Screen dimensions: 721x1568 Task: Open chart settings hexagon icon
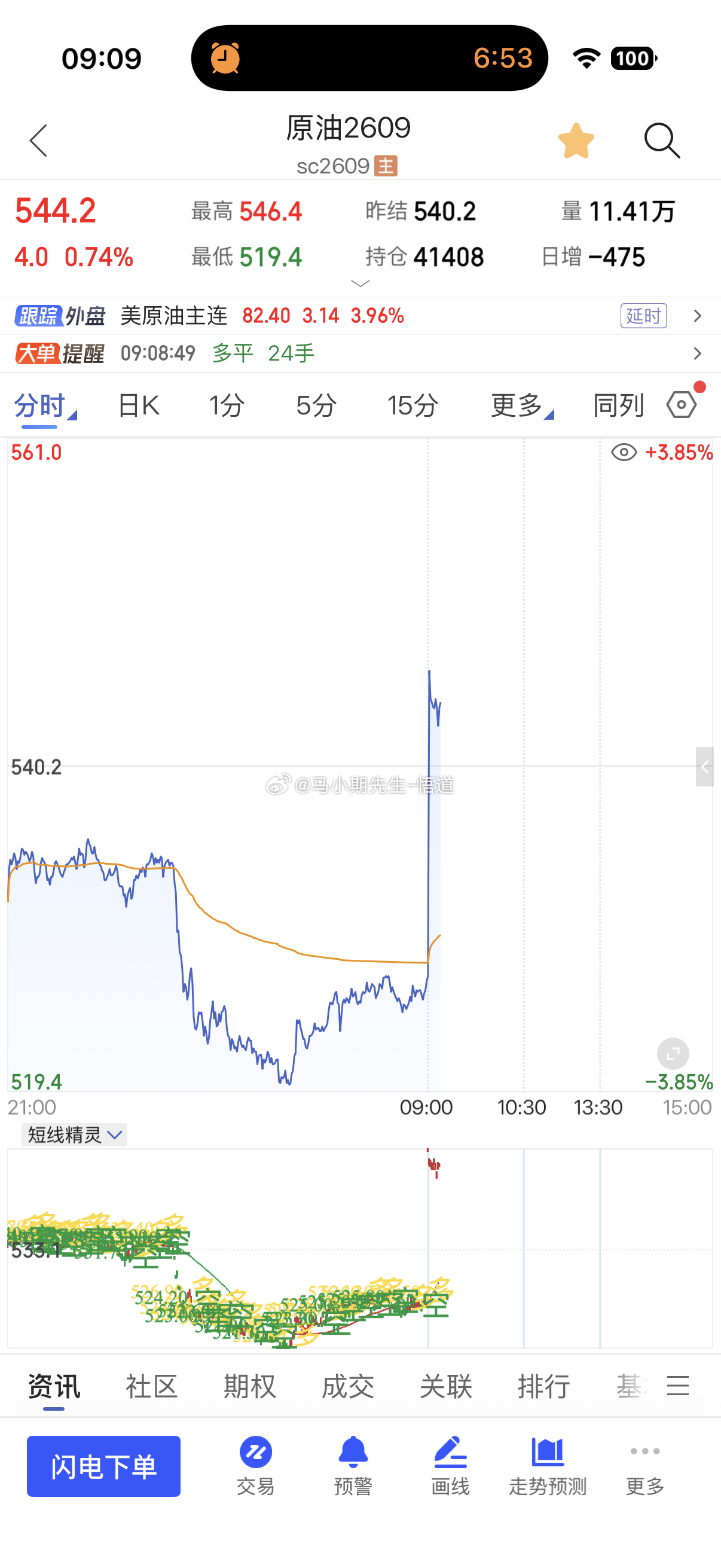(x=682, y=405)
